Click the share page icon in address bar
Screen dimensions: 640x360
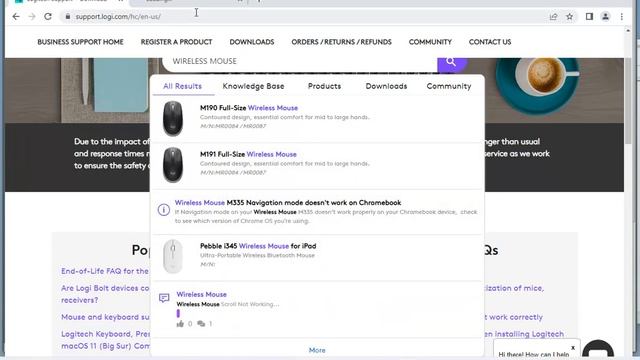[x=553, y=17]
